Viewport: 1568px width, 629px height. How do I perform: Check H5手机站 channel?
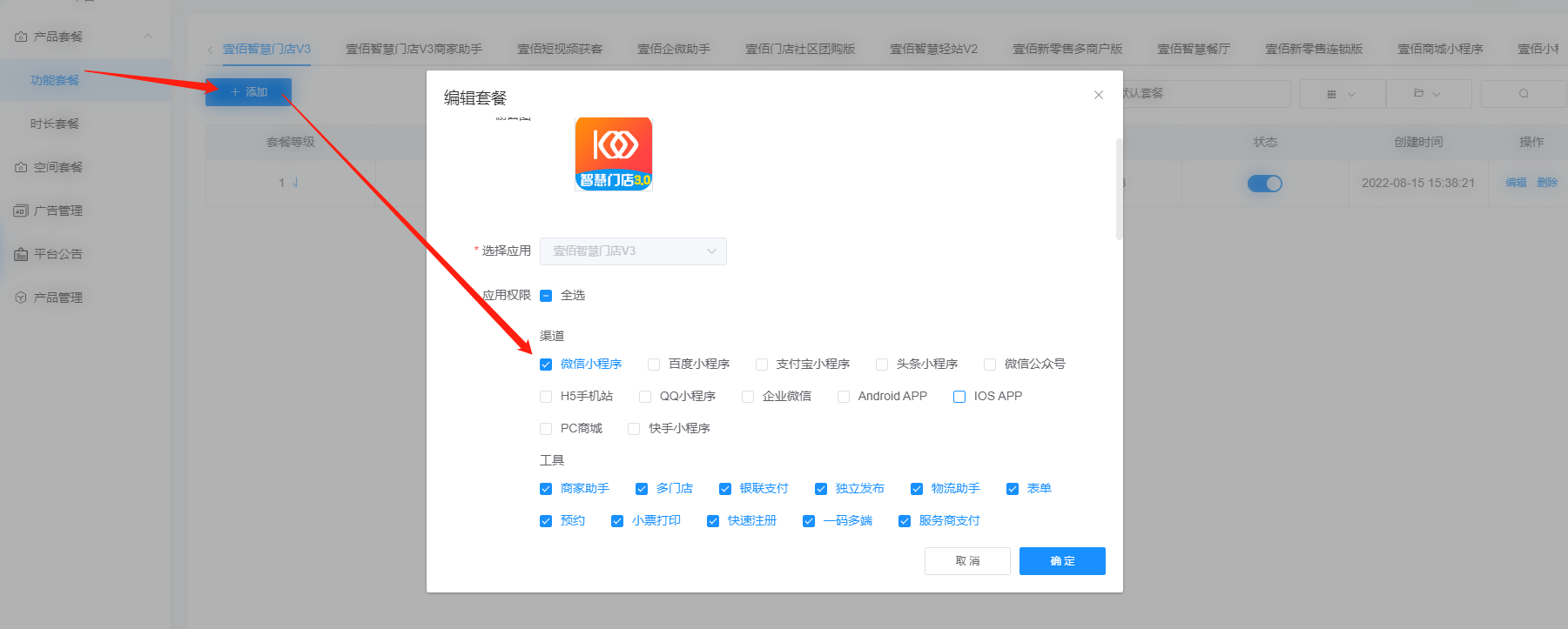coord(546,397)
